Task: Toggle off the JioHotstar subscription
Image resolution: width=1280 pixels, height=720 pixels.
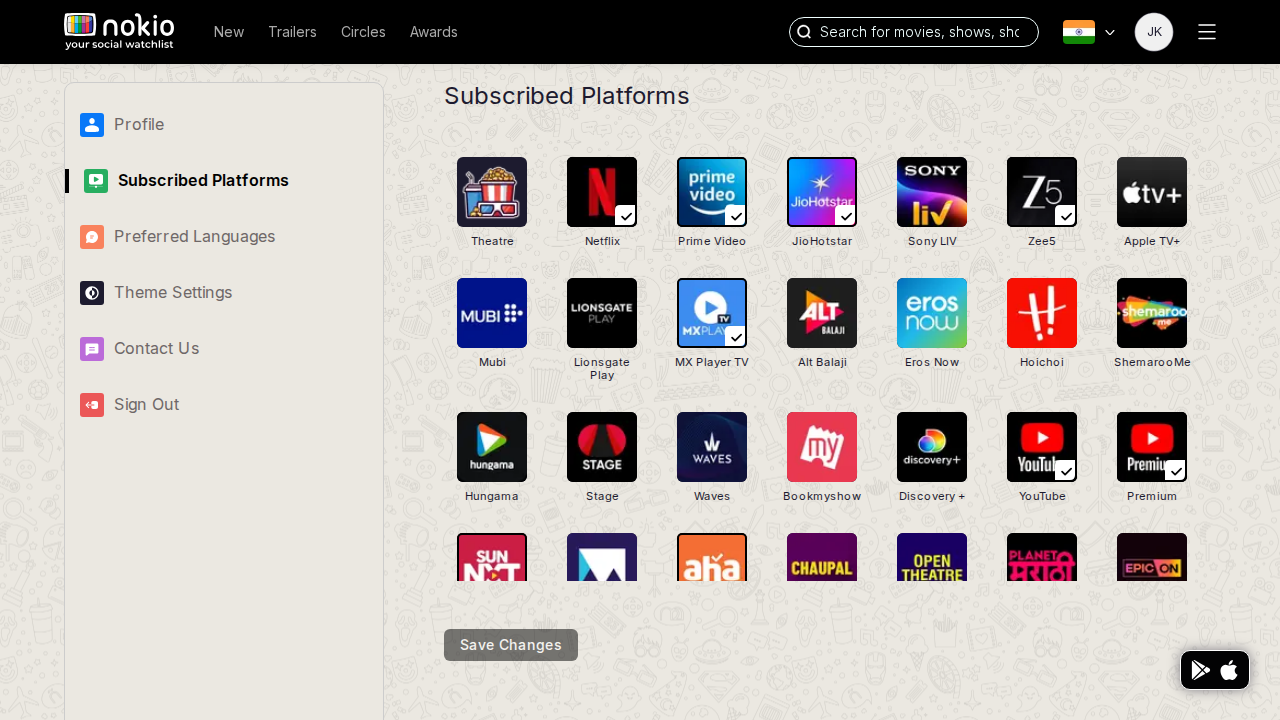Action: 822,192
